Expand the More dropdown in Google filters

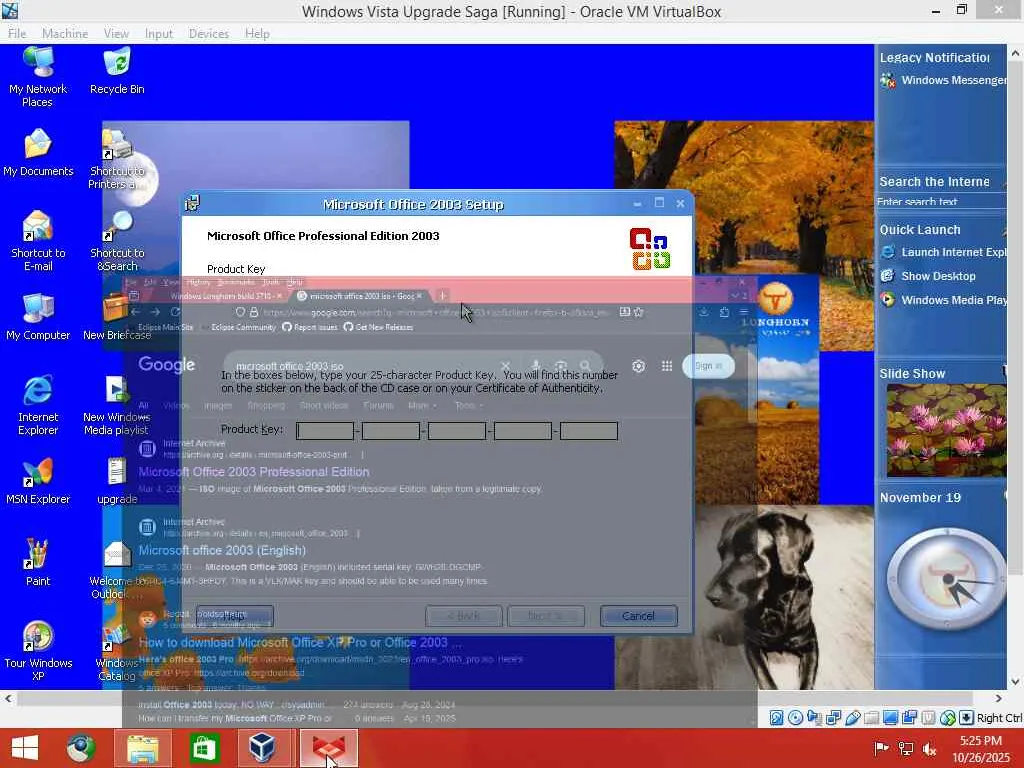coord(421,406)
